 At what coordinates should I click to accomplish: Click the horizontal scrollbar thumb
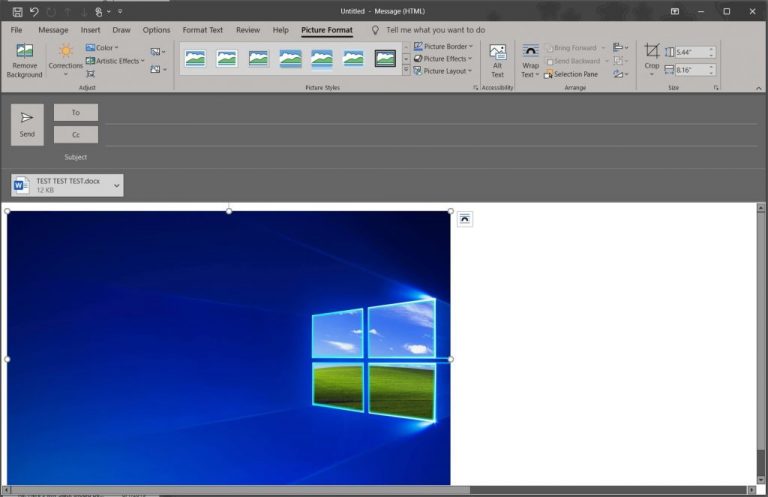point(240,490)
